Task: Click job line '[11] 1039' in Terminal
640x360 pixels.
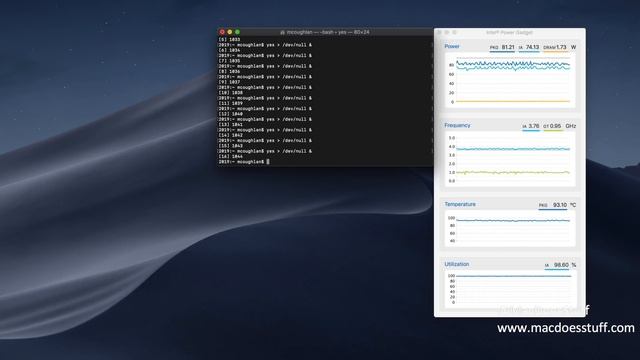Action: coord(231,103)
